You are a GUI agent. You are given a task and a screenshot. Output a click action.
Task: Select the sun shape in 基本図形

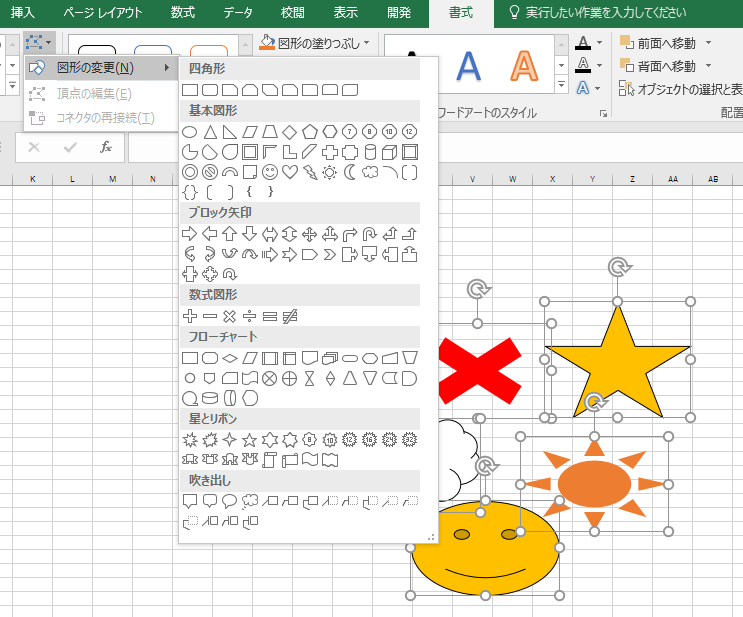pyautogui.click(x=329, y=172)
